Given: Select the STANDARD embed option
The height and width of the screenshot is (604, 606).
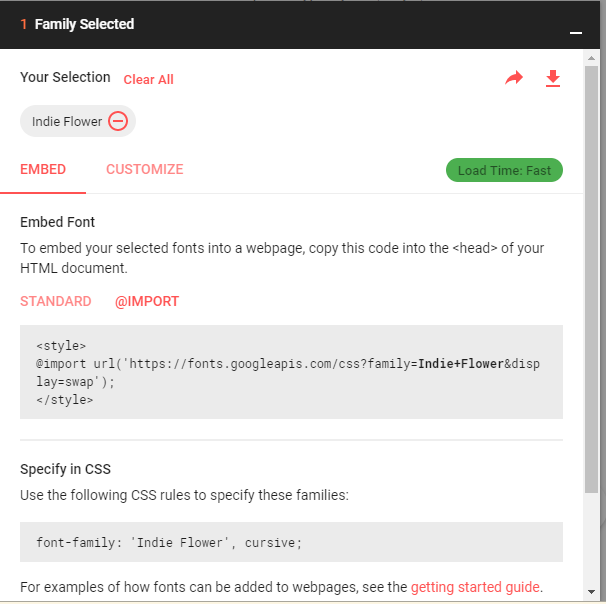Looking at the screenshot, I should [x=56, y=301].
